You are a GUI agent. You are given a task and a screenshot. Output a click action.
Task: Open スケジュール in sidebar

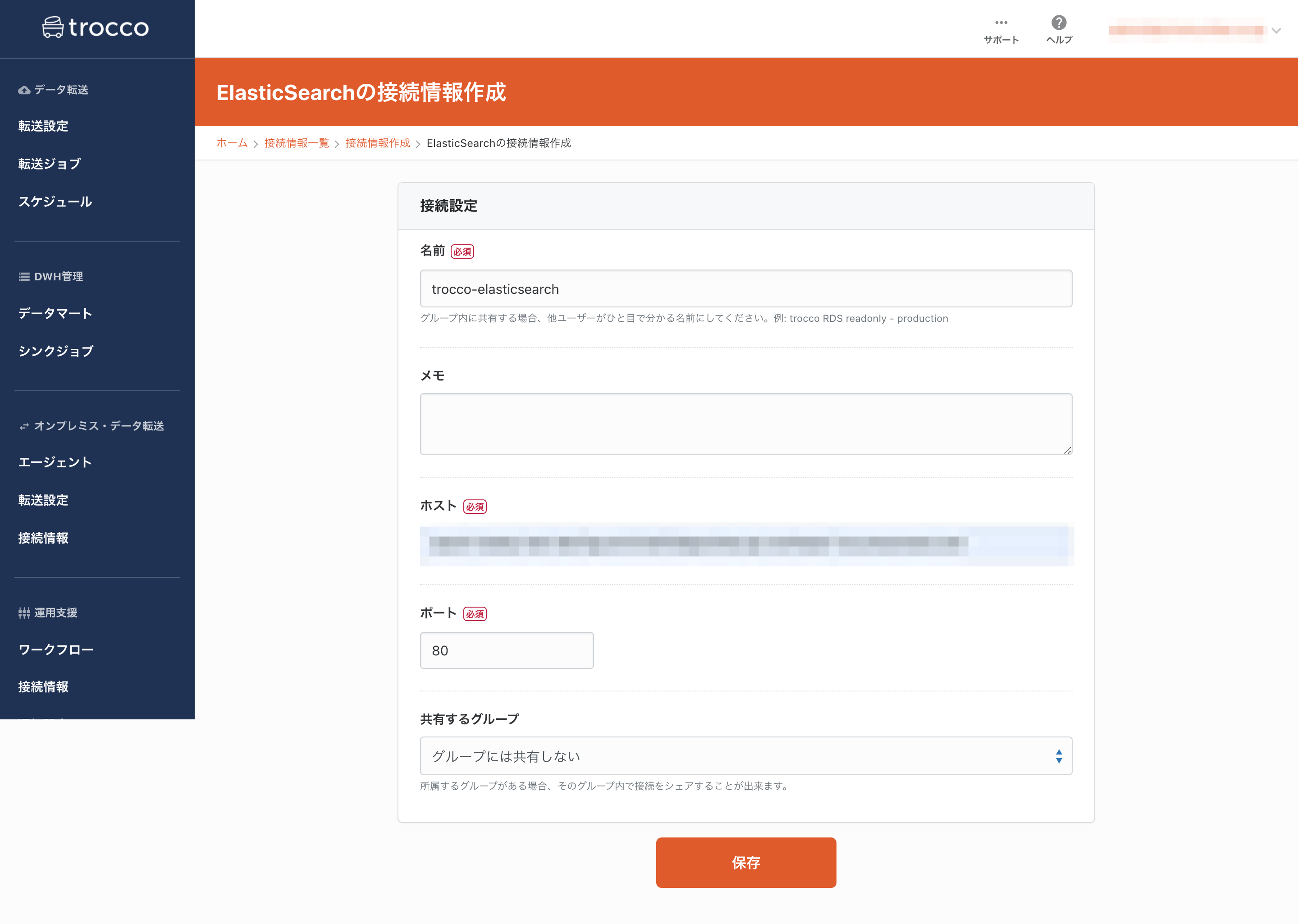pos(55,202)
